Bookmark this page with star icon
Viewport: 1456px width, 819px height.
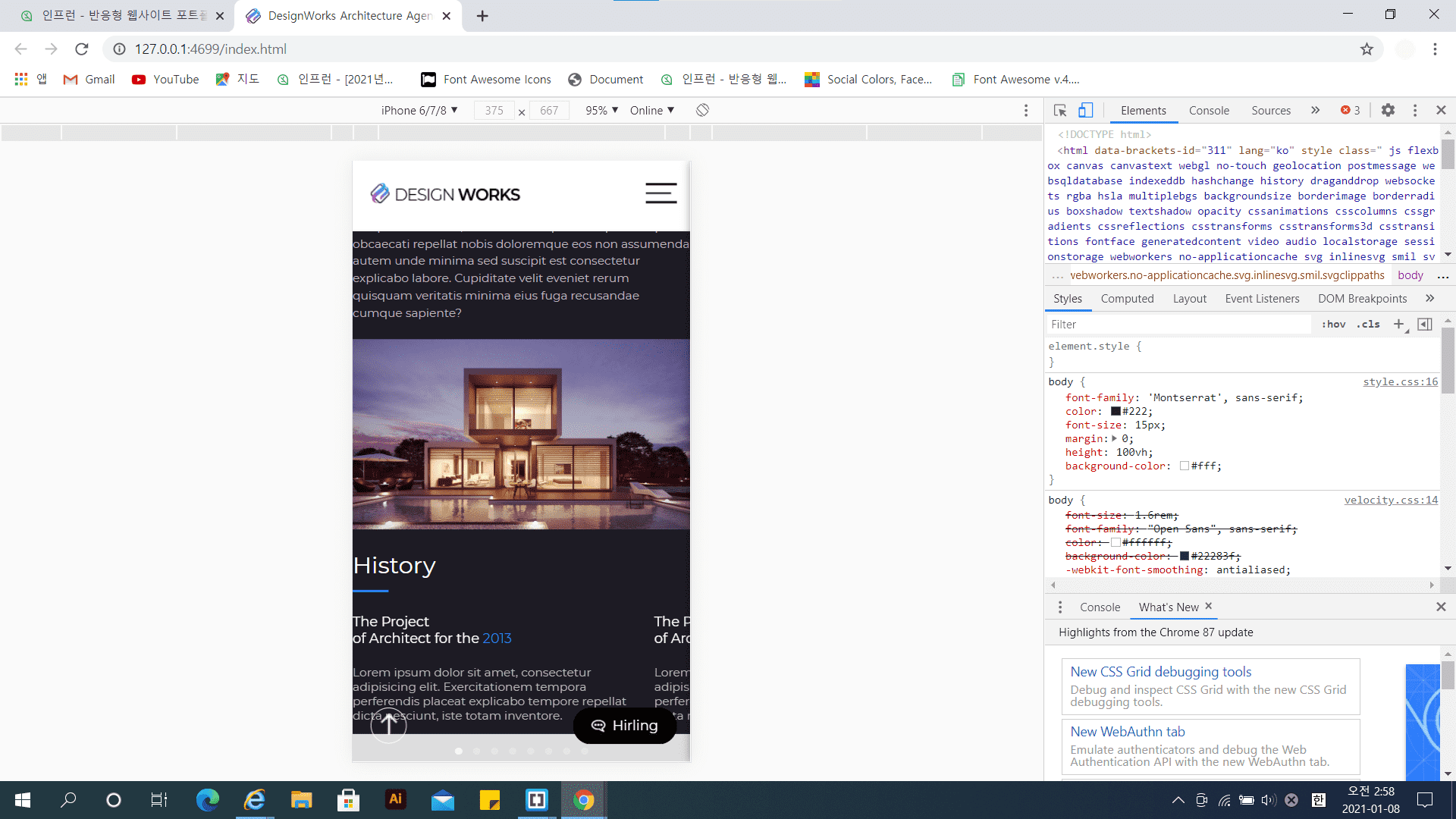(1367, 49)
